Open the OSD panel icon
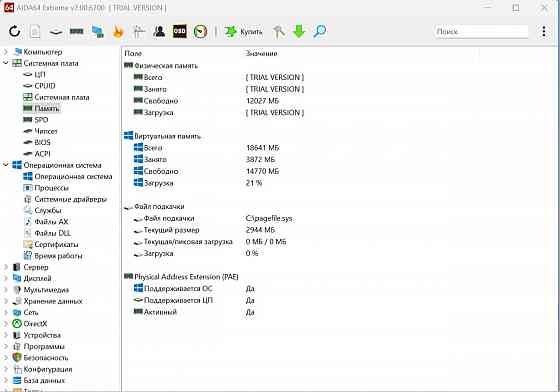 tap(180, 31)
